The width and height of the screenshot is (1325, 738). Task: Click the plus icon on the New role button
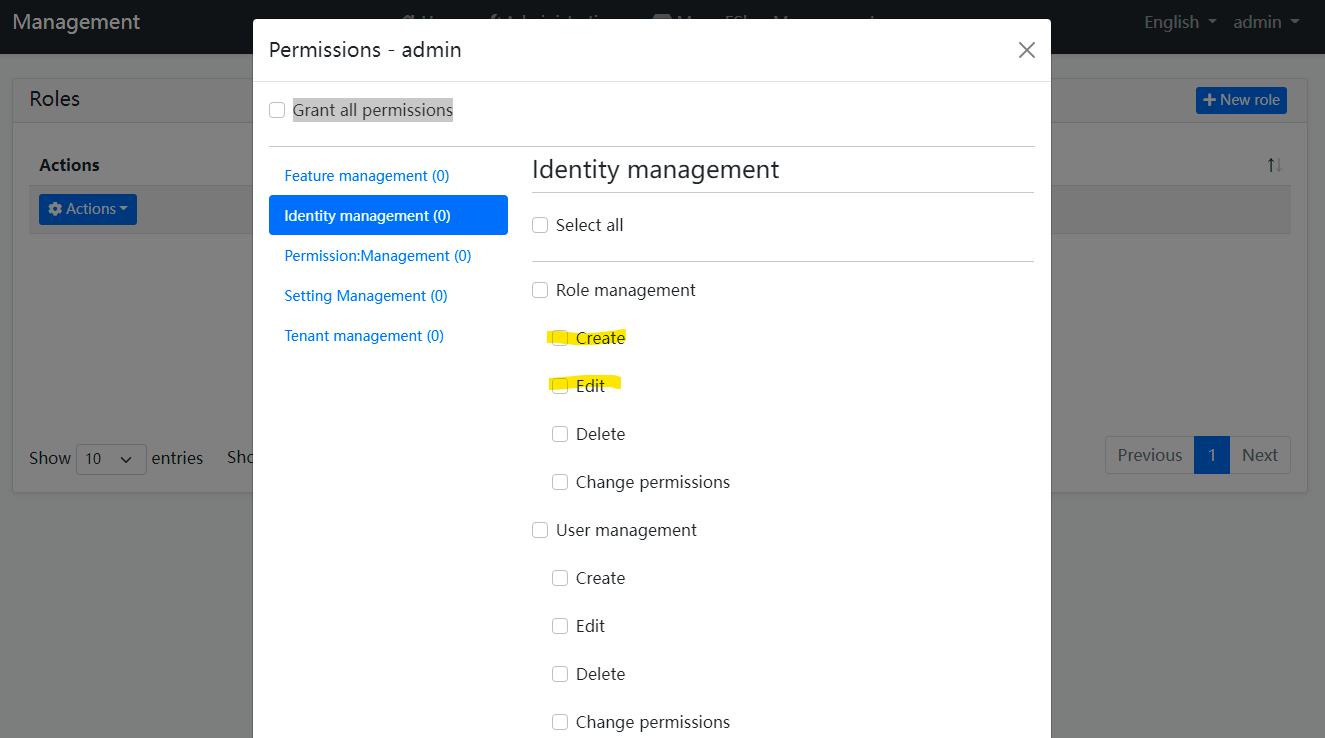1209,100
